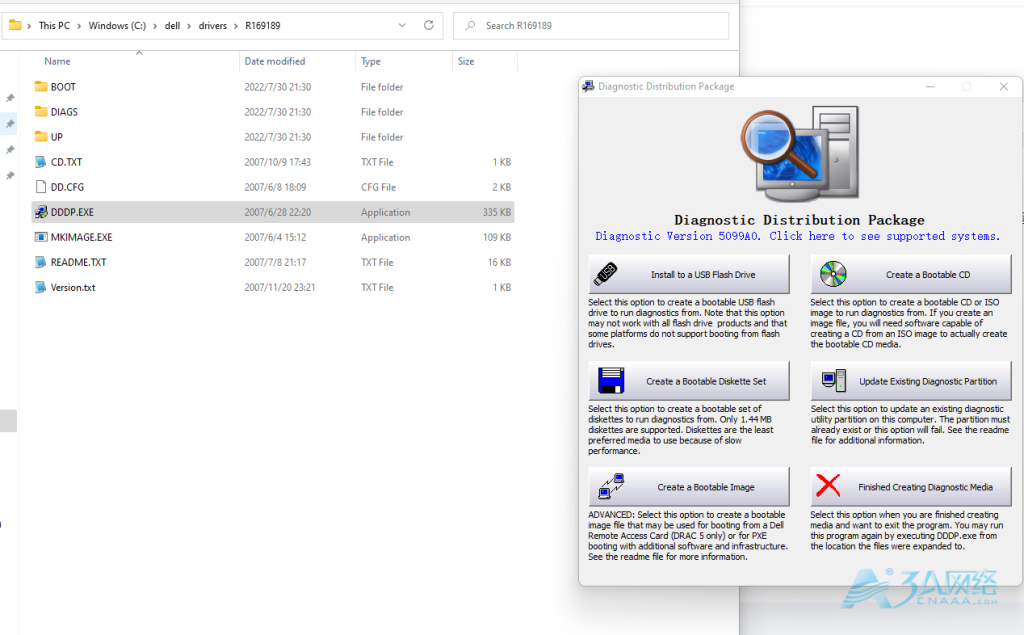Click Create a Bootable Image button
Viewport: 1024px width, 635px height.
pyautogui.click(x=689, y=487)
